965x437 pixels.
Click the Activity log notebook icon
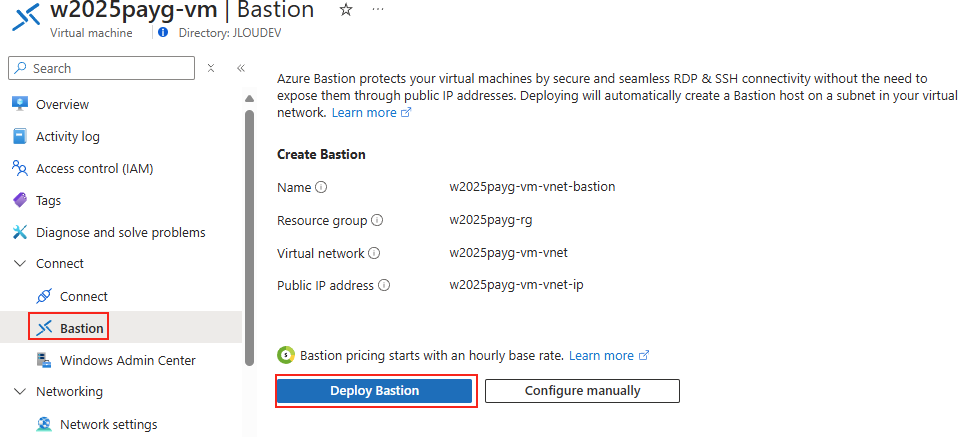pyautogui.click(x=20, y=136)
